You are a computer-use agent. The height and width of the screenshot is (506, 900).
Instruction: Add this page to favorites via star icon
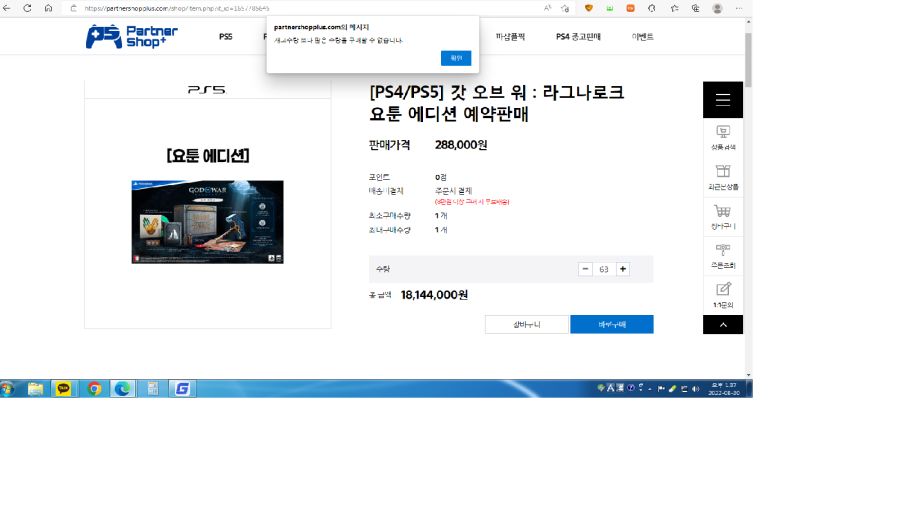(x=565, y=8)
